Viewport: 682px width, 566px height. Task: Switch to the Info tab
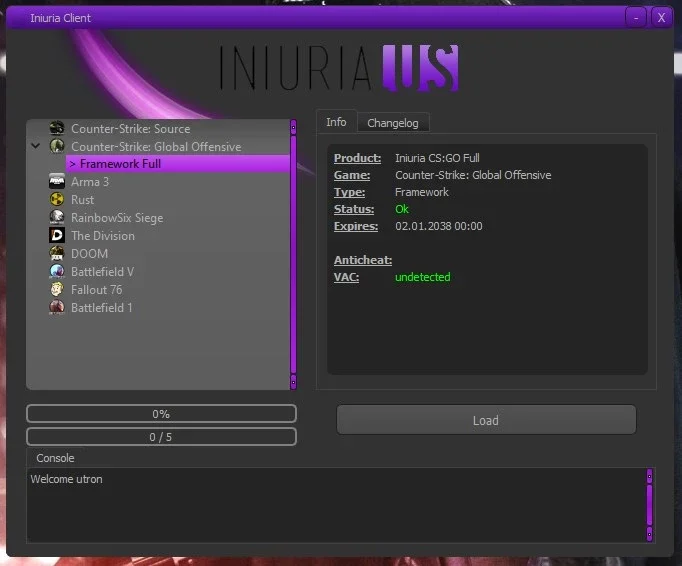tap(336, 122)
